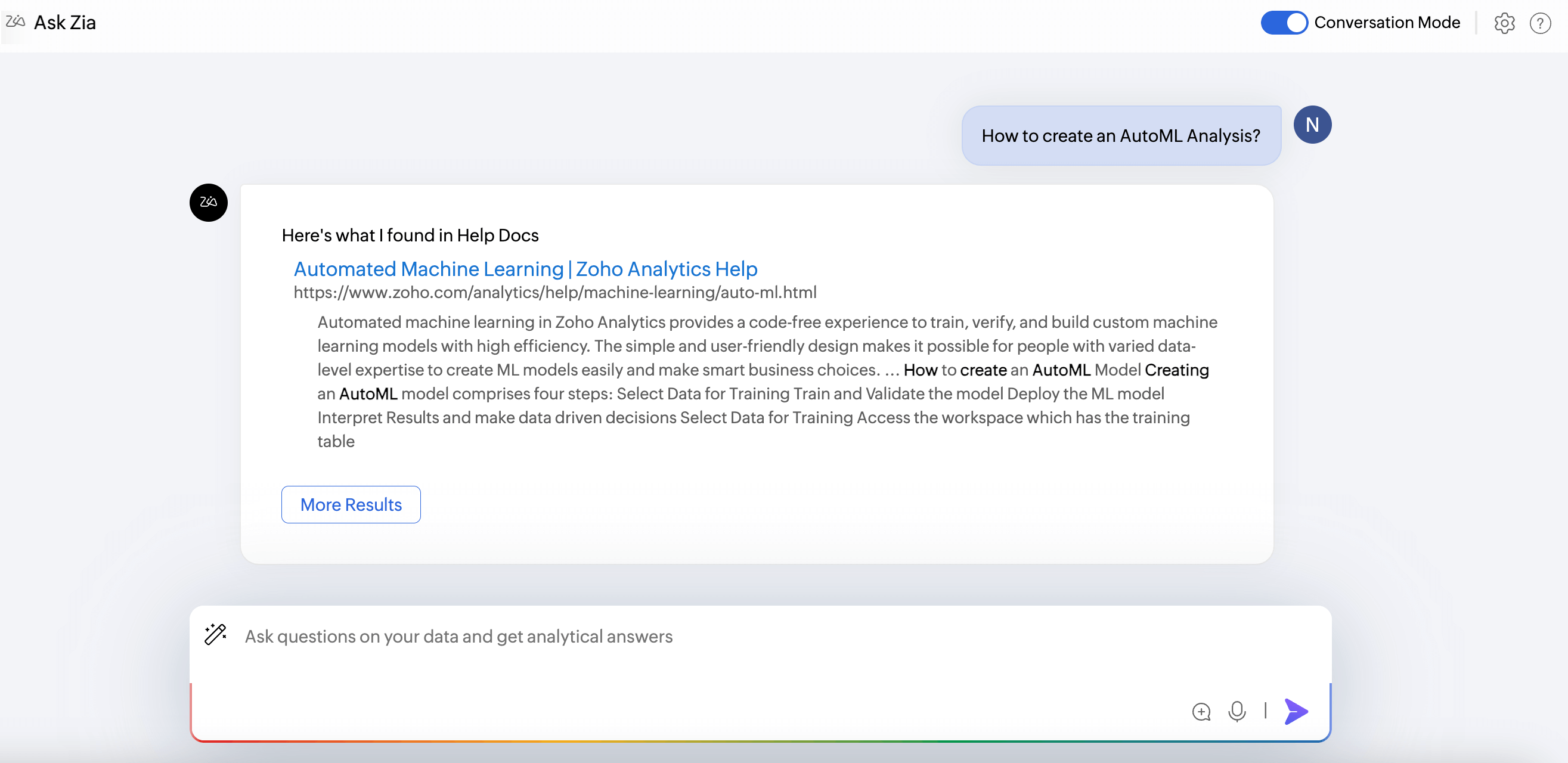This screenshot has height=763, width=1568.
Task: Click the black Zia avatar beside response
Action: point(208,202)
